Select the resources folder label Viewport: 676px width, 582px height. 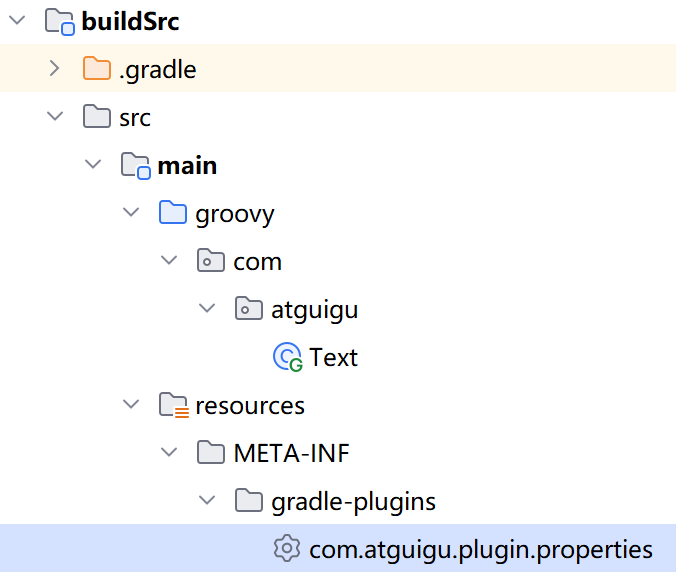(250, 405)
